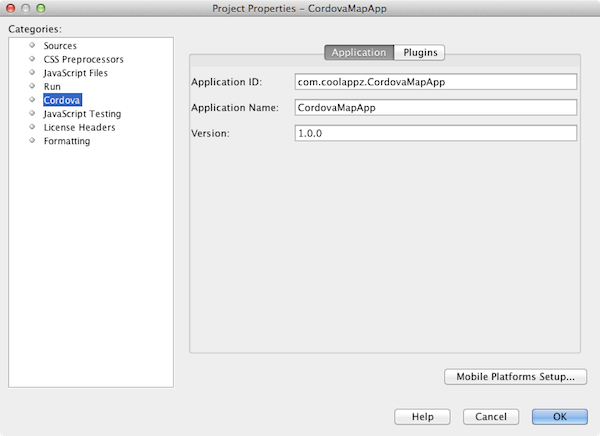Viewport: 600px width, 436px height.
Task: Open Mobile Platforms Setup
Action: pos(515,377)
